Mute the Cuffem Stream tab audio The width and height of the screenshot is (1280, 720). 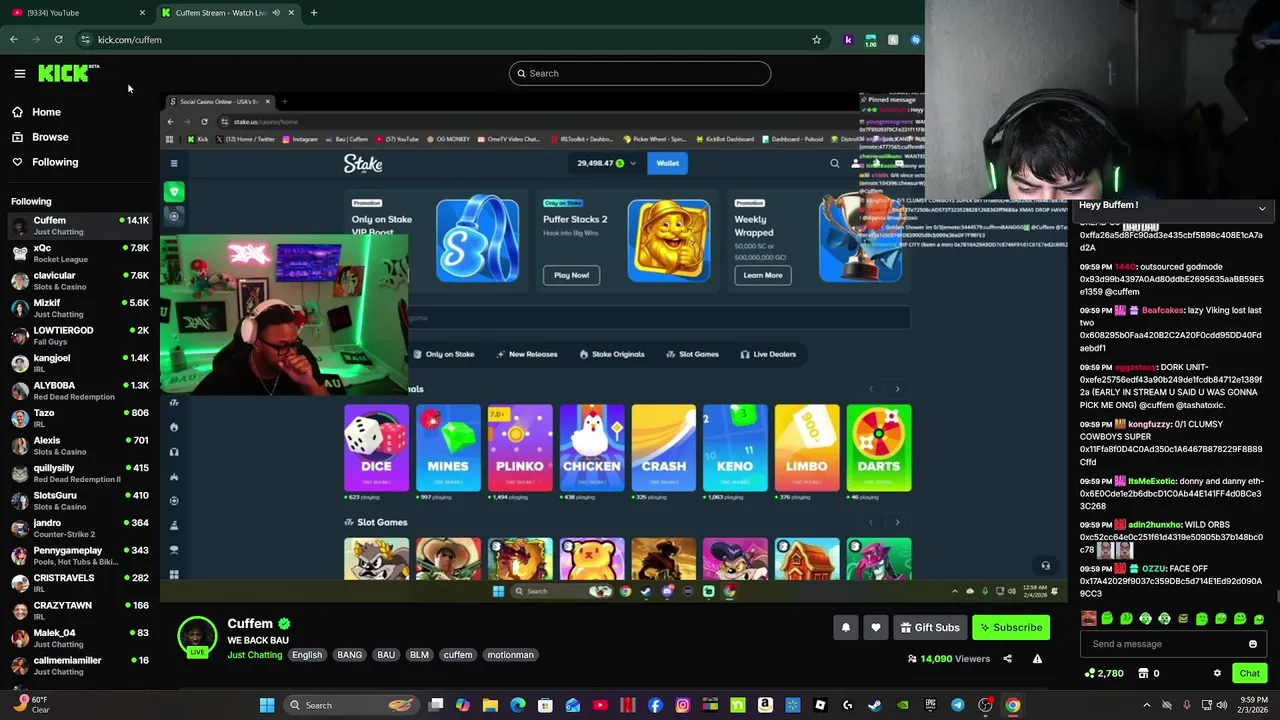point(276,13)
